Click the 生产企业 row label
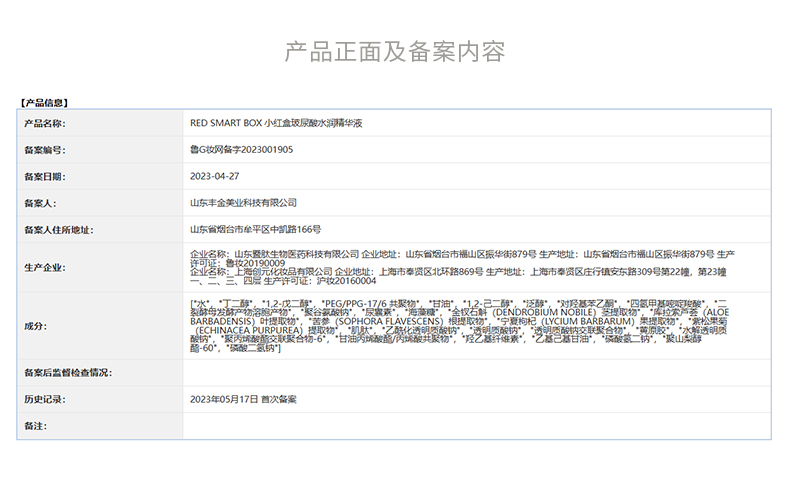Image resolution: width=790 pixels, height=480 pixels. 44,268
